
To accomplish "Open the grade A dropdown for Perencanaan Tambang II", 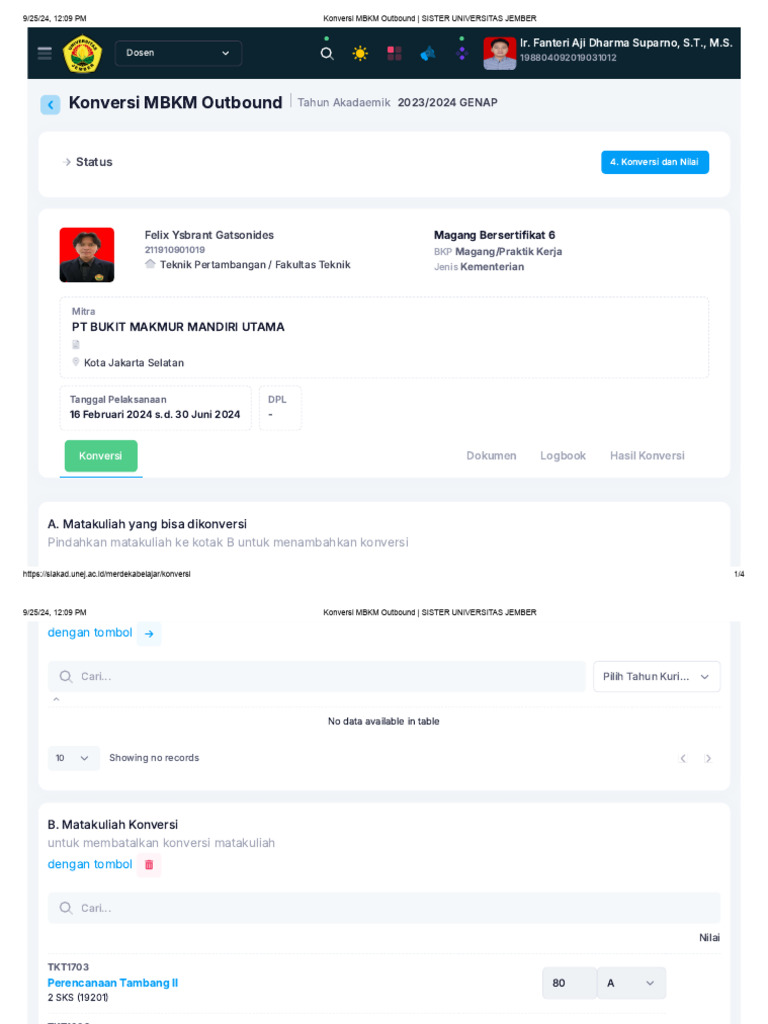I will tap(631, 983).
